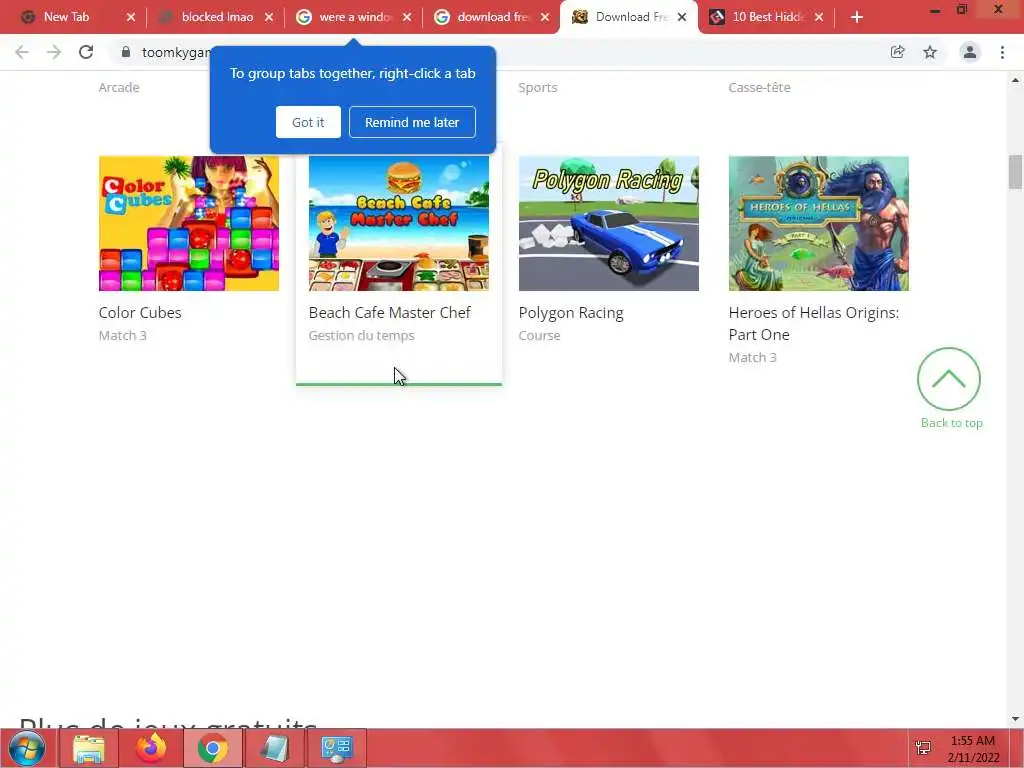Close the 'blocked lmao' tab
1024x768 pixels.
269,17
